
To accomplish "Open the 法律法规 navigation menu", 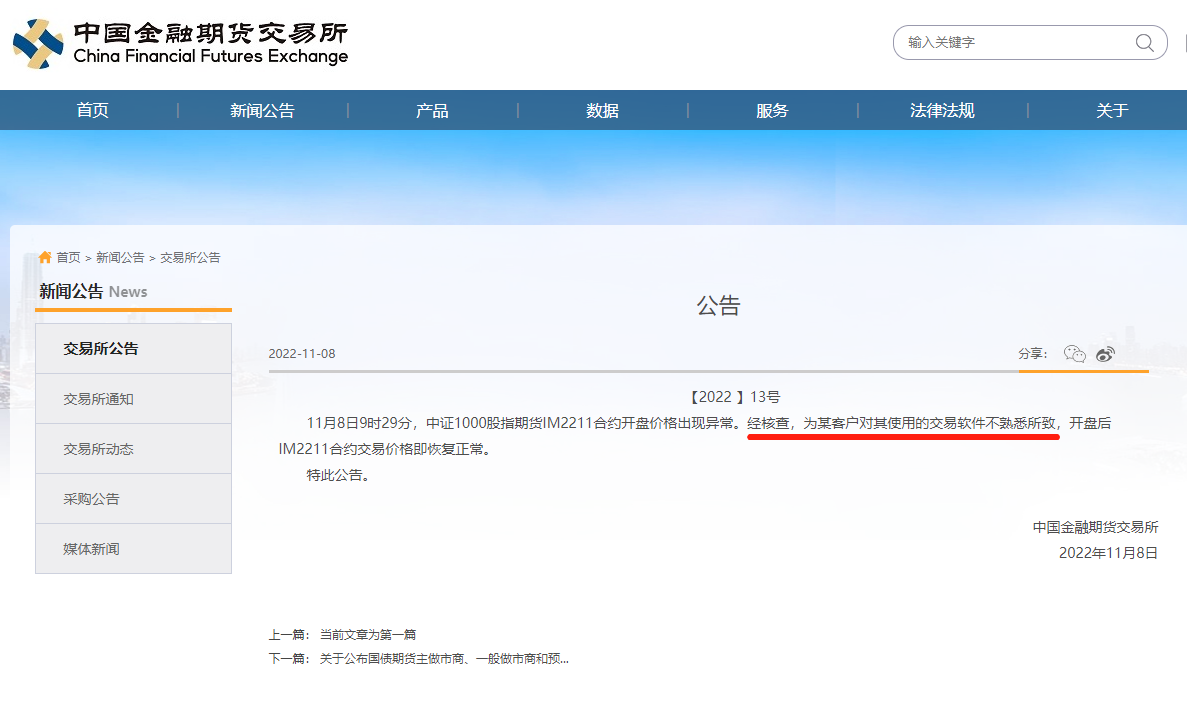I will (x=942, y=111).
